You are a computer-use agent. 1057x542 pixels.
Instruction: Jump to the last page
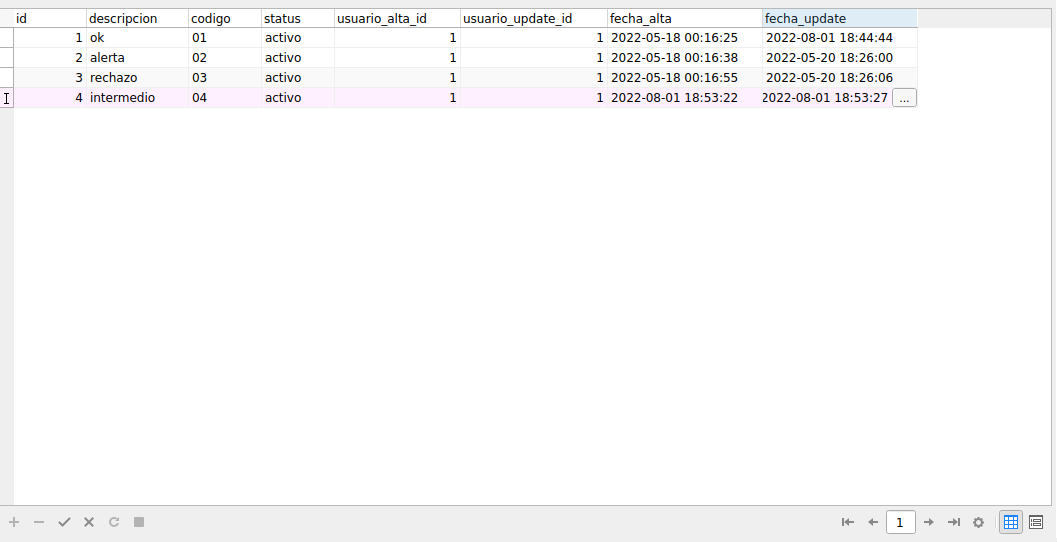click(x=954, y=522)
